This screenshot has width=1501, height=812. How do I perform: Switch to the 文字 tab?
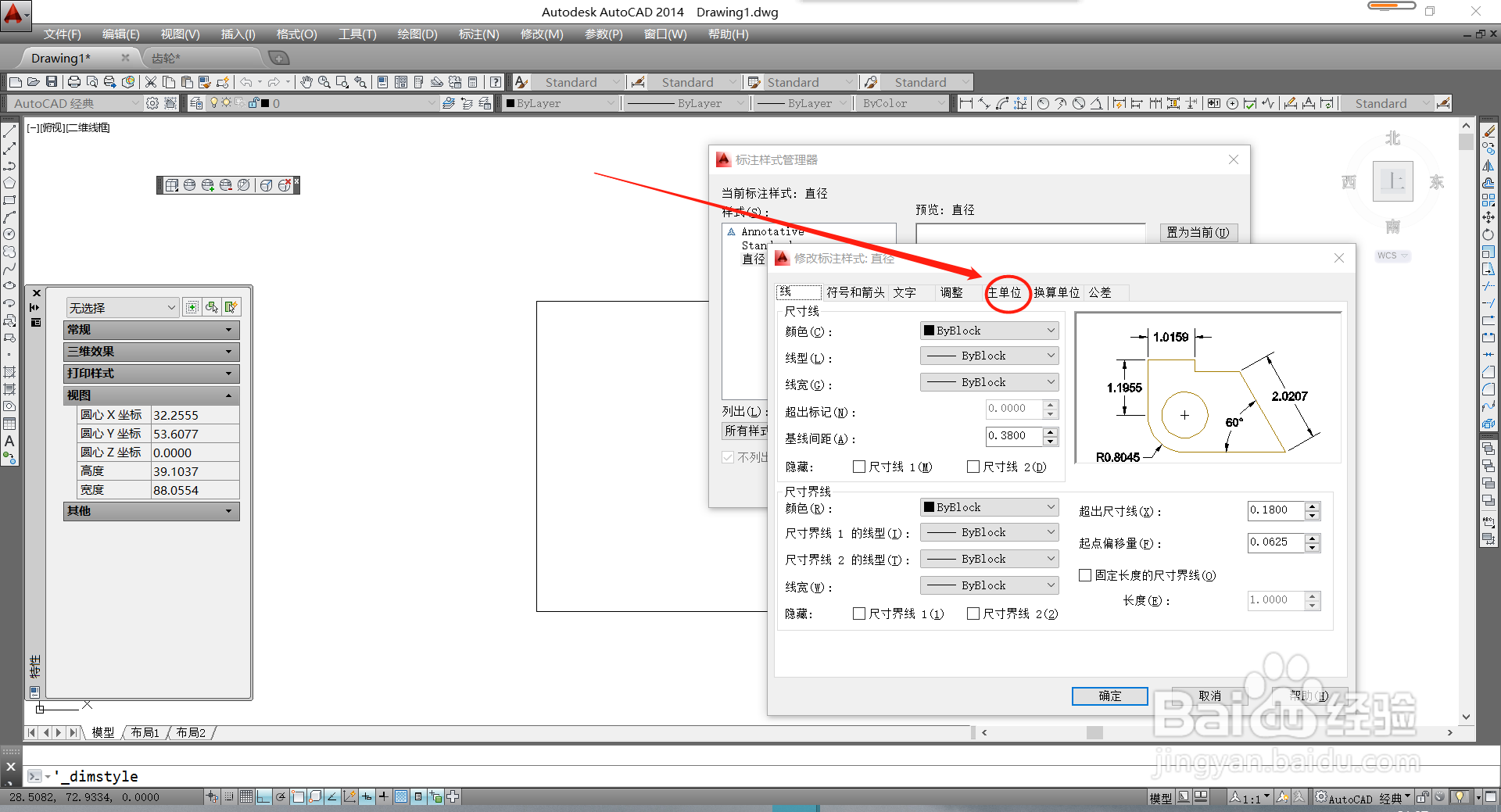point(905,292)
